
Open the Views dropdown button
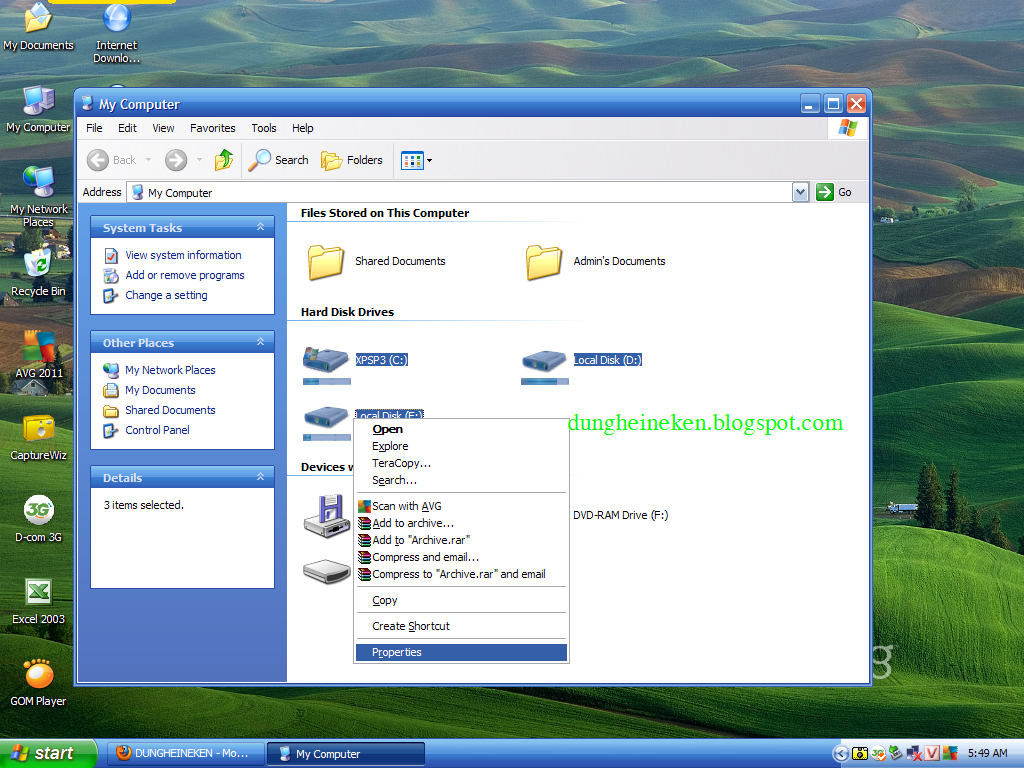point(416,160)
